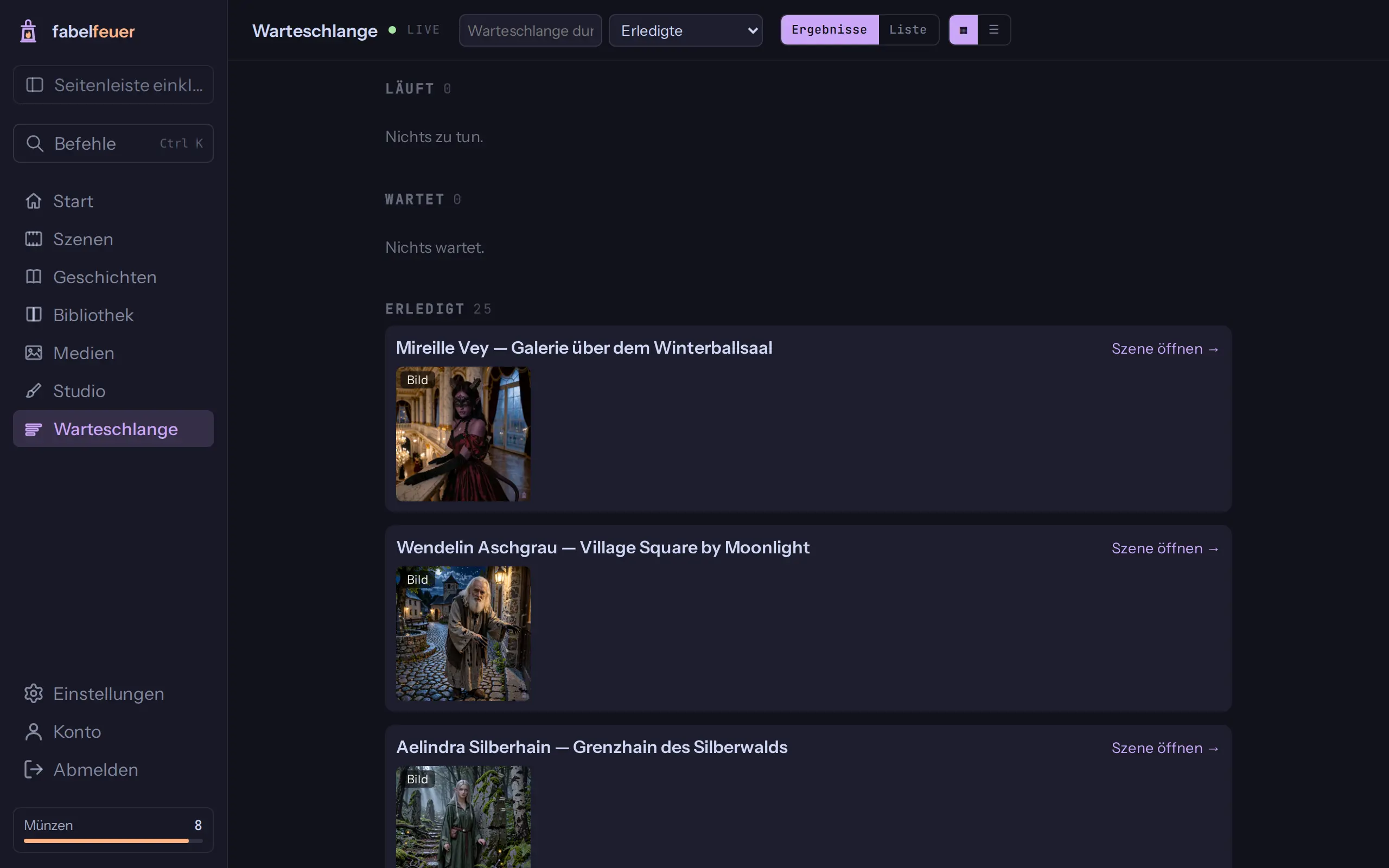Screen dimensions: 1389x868
Task: Open Einstellungen via gear icon
Action: (x=34, y=693)
